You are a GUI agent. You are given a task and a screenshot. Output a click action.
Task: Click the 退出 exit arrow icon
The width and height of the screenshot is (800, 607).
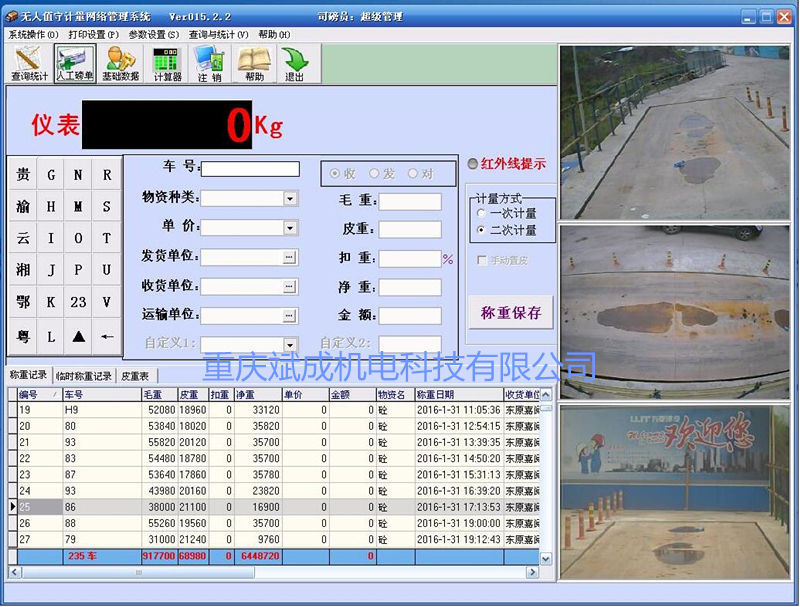click(294, 64)
